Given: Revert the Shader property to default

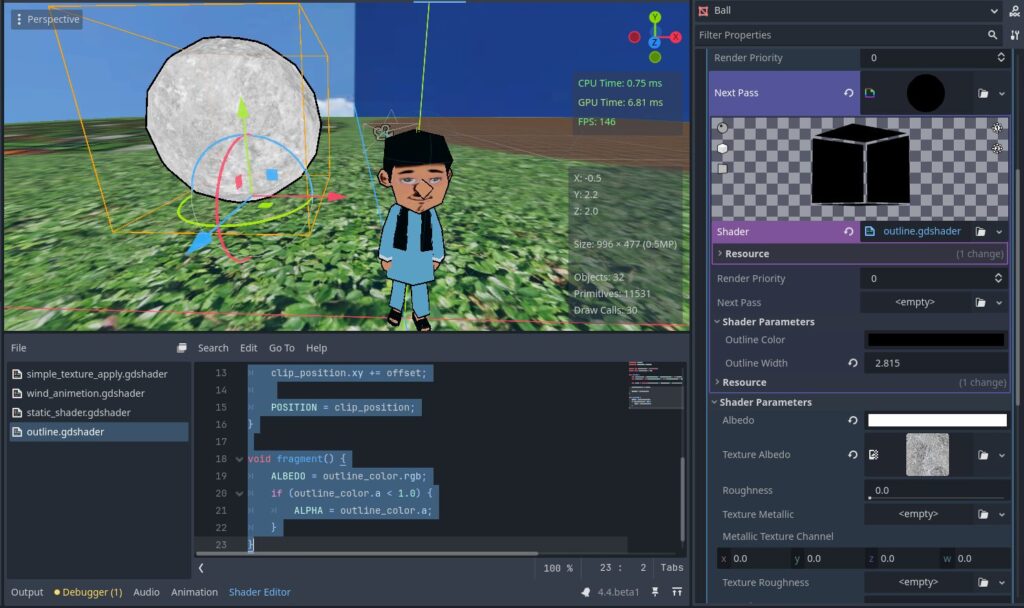Looking at the screenshot, I should pyautogui.click(x=848, y=231).
